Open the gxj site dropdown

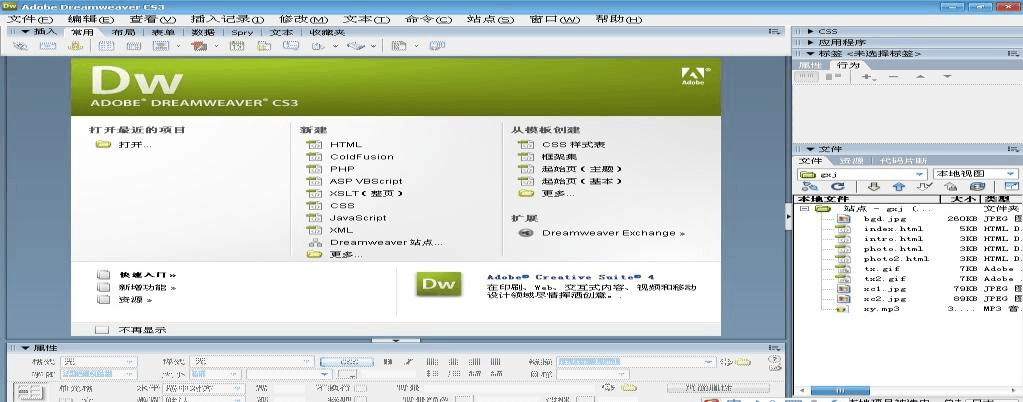862,174
